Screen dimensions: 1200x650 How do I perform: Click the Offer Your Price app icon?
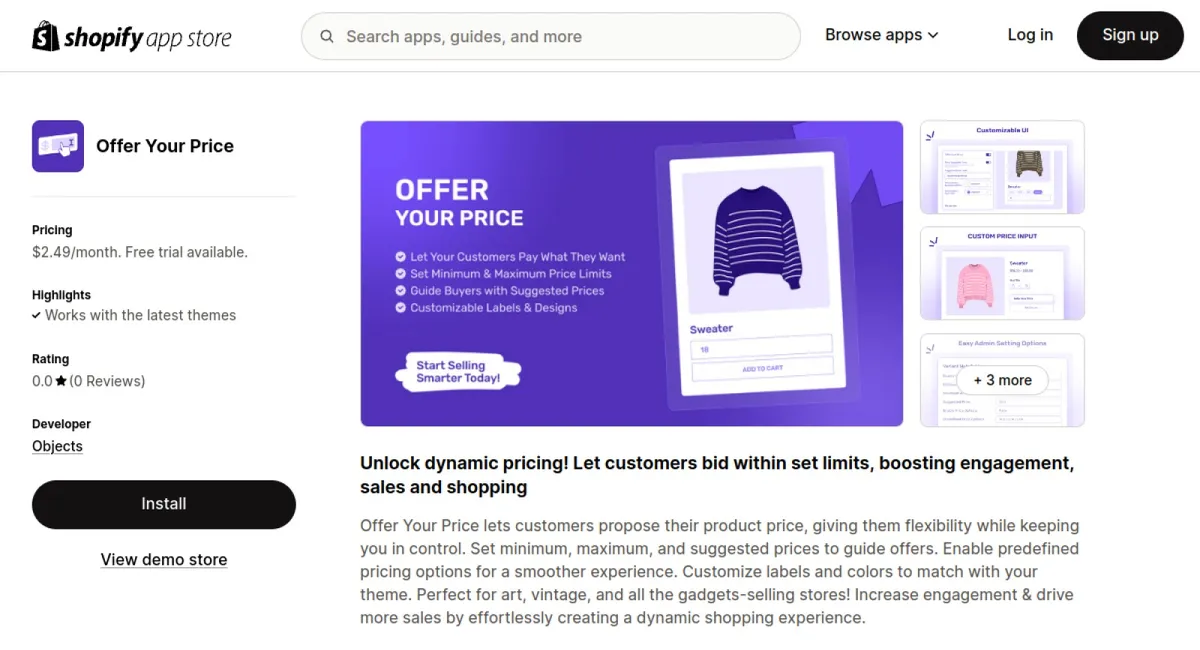tap(57, 145)
